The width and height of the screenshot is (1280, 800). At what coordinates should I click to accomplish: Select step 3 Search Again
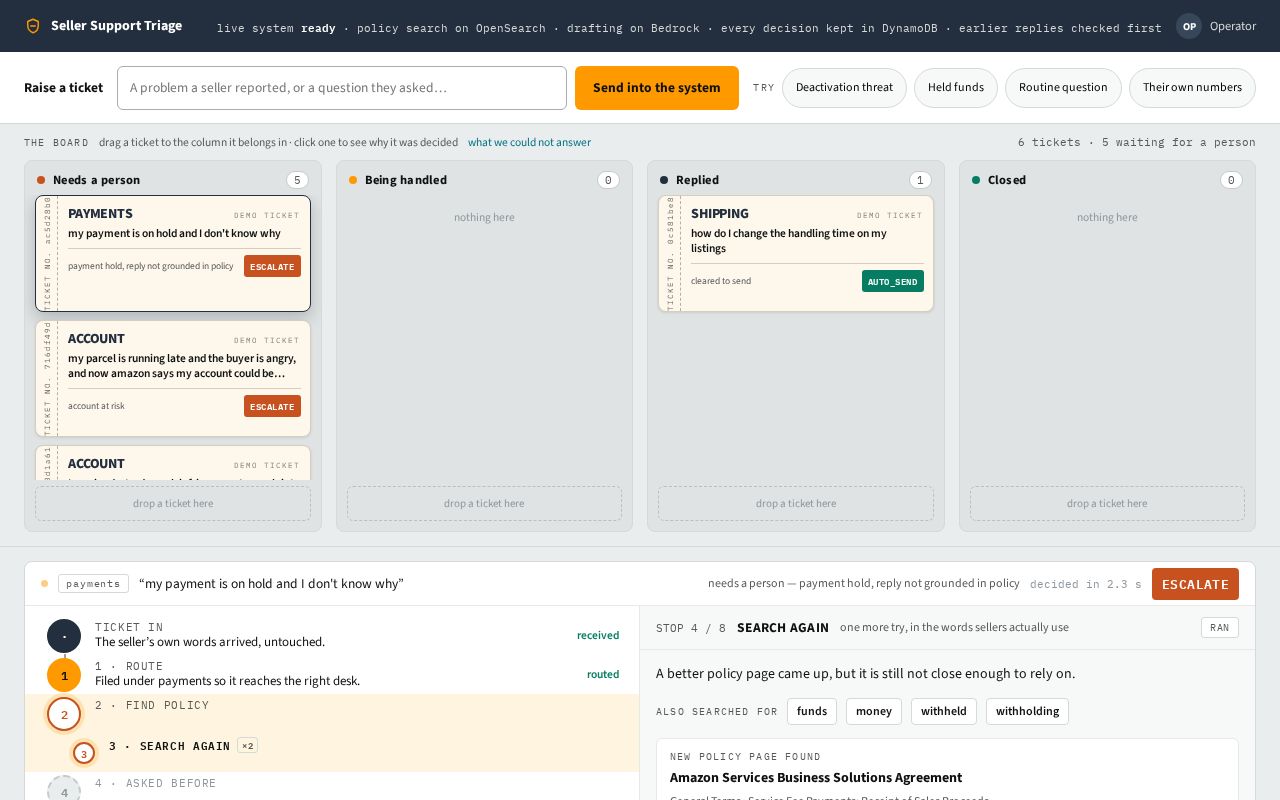pyautogui.click(x=332, y=752)
